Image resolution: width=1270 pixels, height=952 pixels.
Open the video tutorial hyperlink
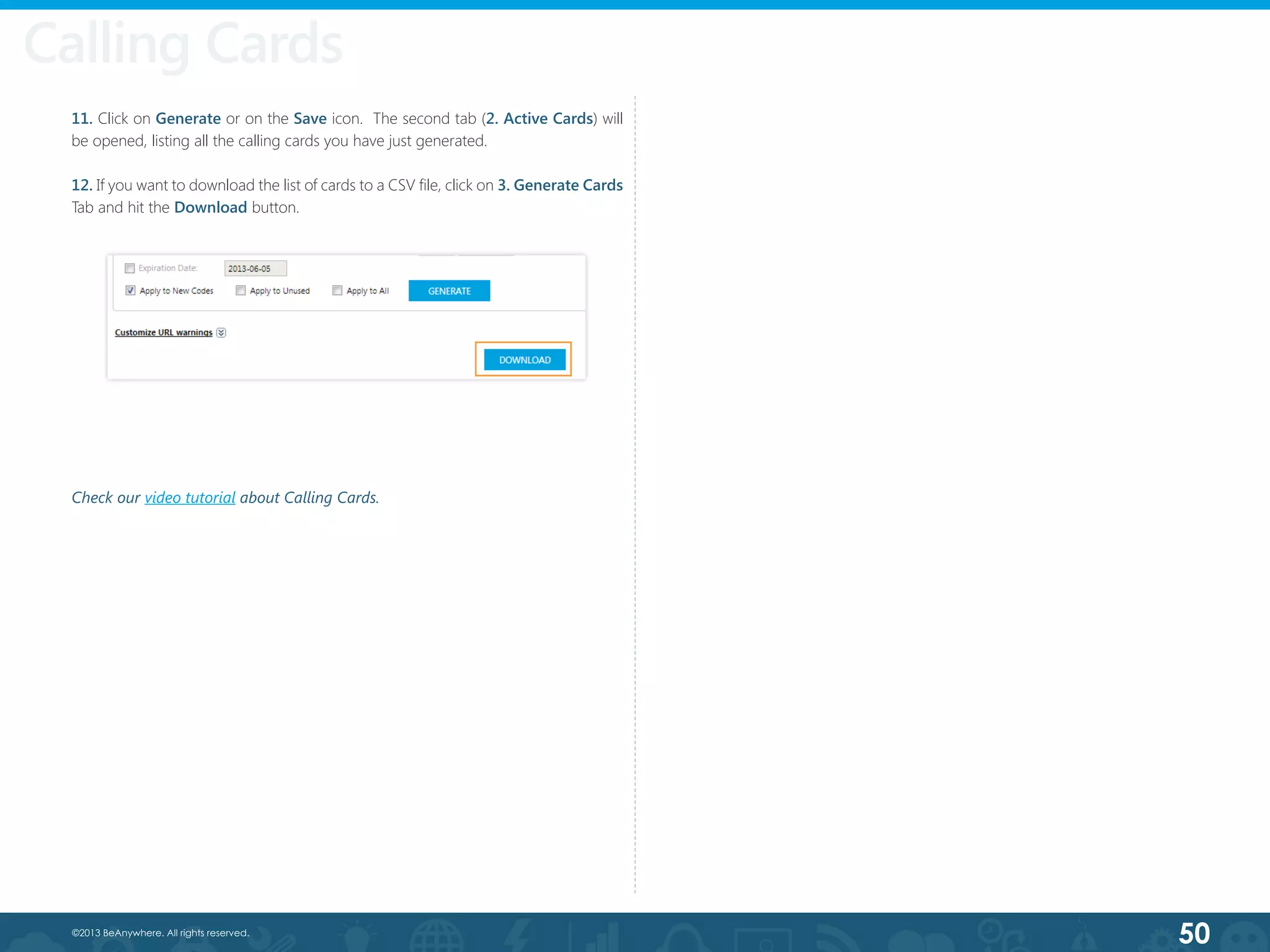coord(190,498)
